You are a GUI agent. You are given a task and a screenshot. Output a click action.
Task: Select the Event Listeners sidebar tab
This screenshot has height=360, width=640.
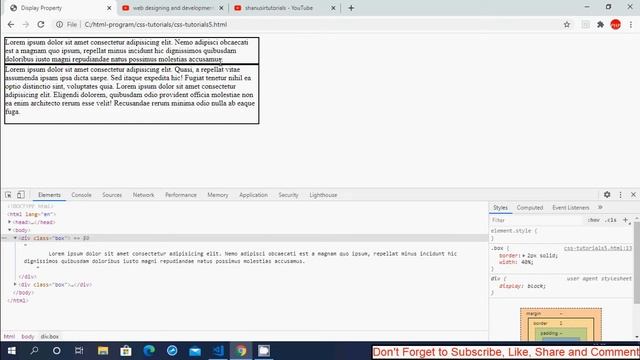point(570,207)
